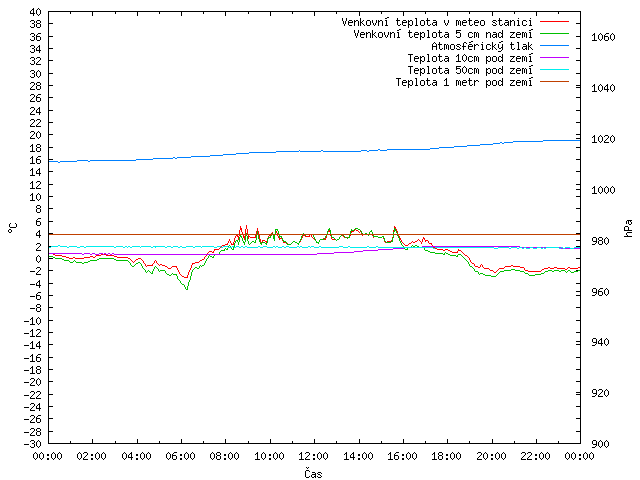This screenshot has width=640, height=480.
Task: Click the '40' temperature axis label
Action: coord(36,12)
